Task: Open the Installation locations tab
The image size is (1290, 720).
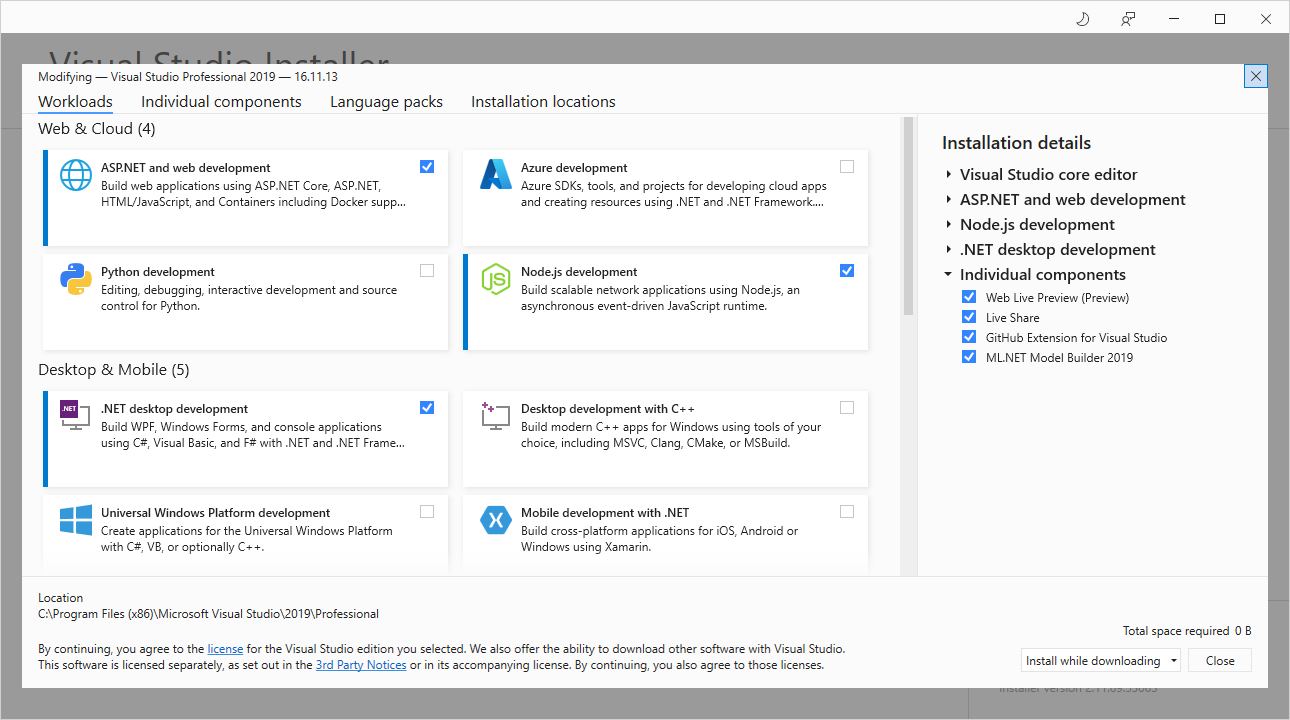Action: [x=543, y=102]
